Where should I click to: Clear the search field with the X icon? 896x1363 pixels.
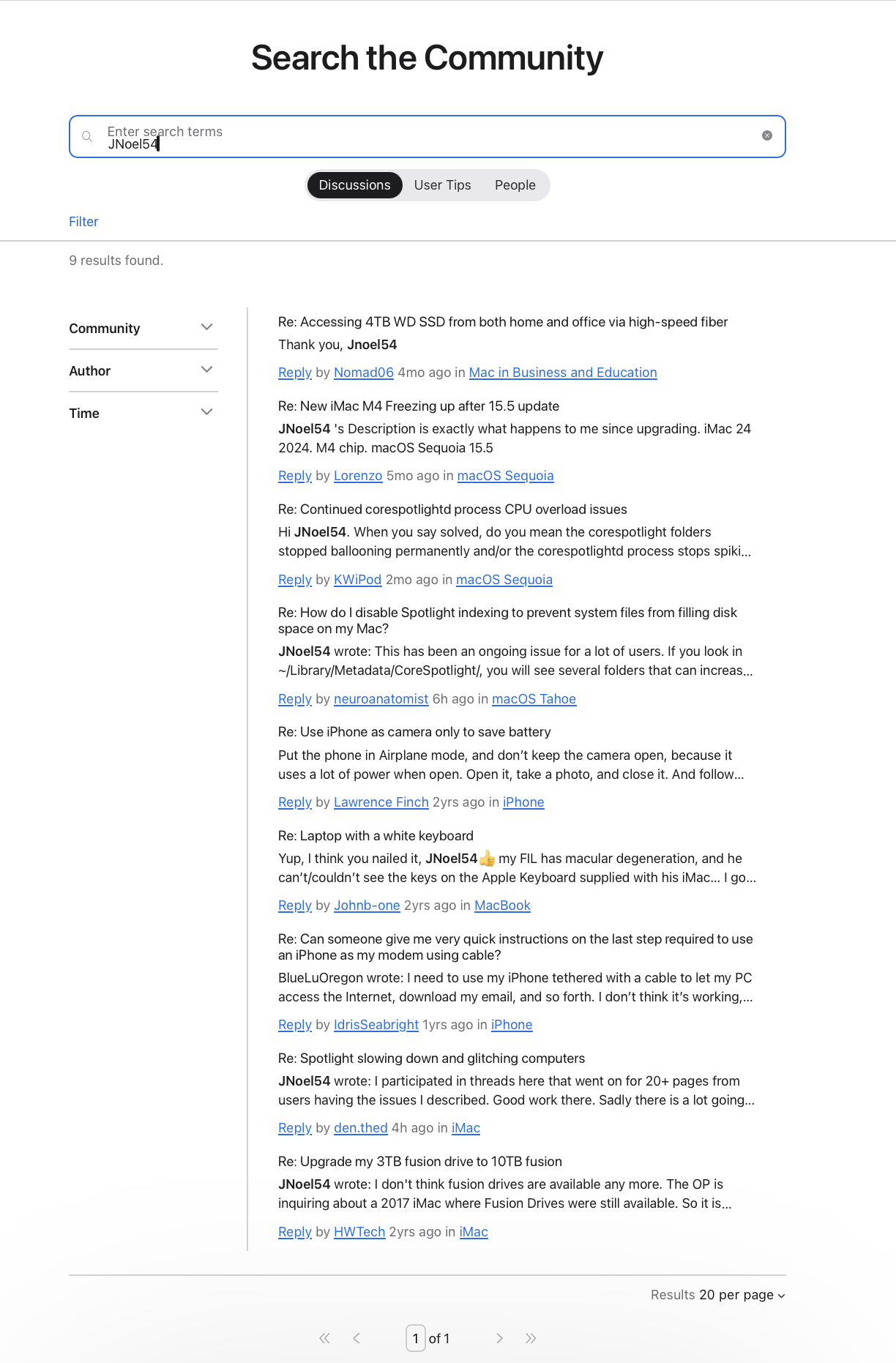pos(767,135)
